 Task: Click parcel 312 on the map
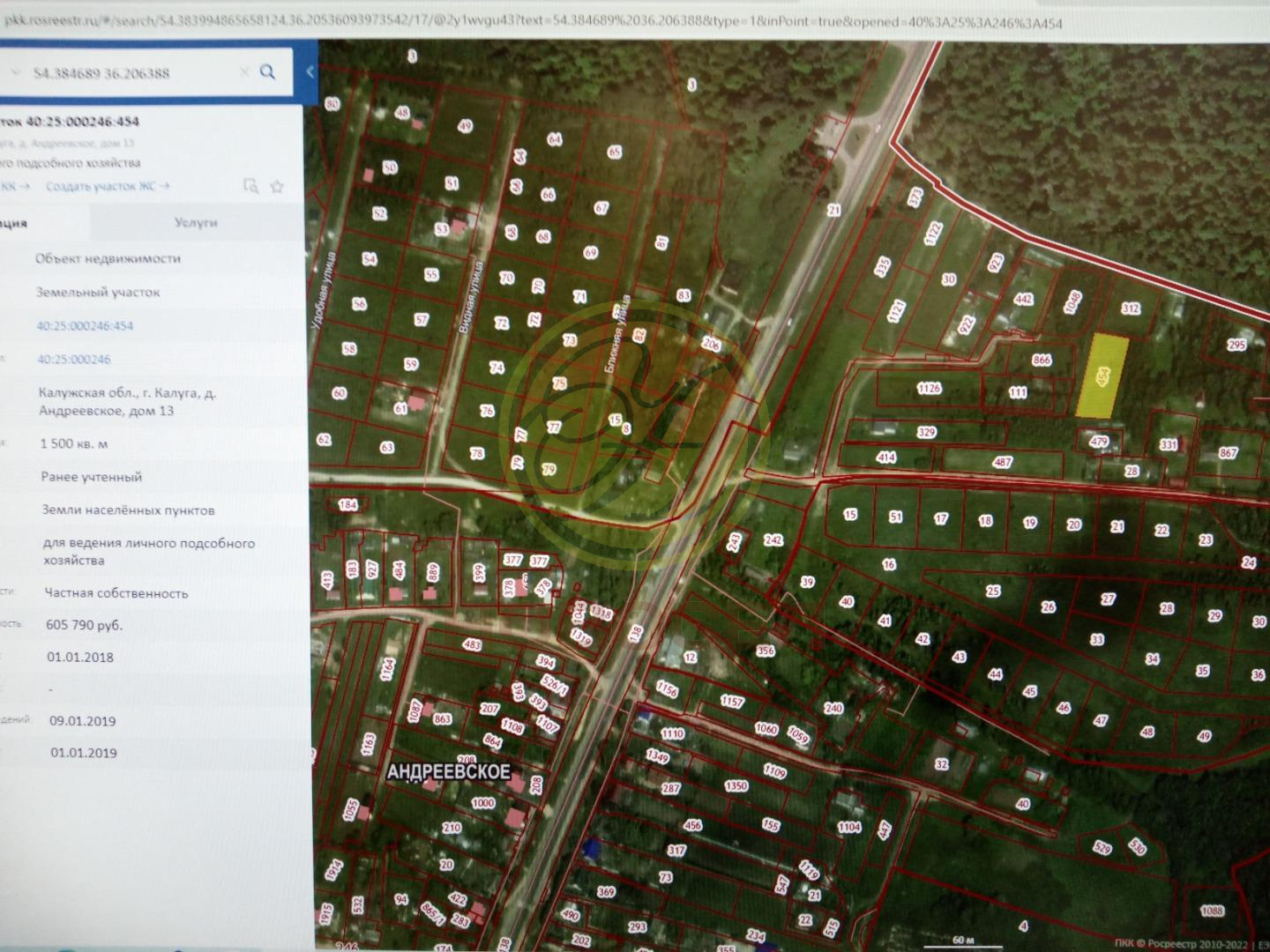click(1130, 309)
